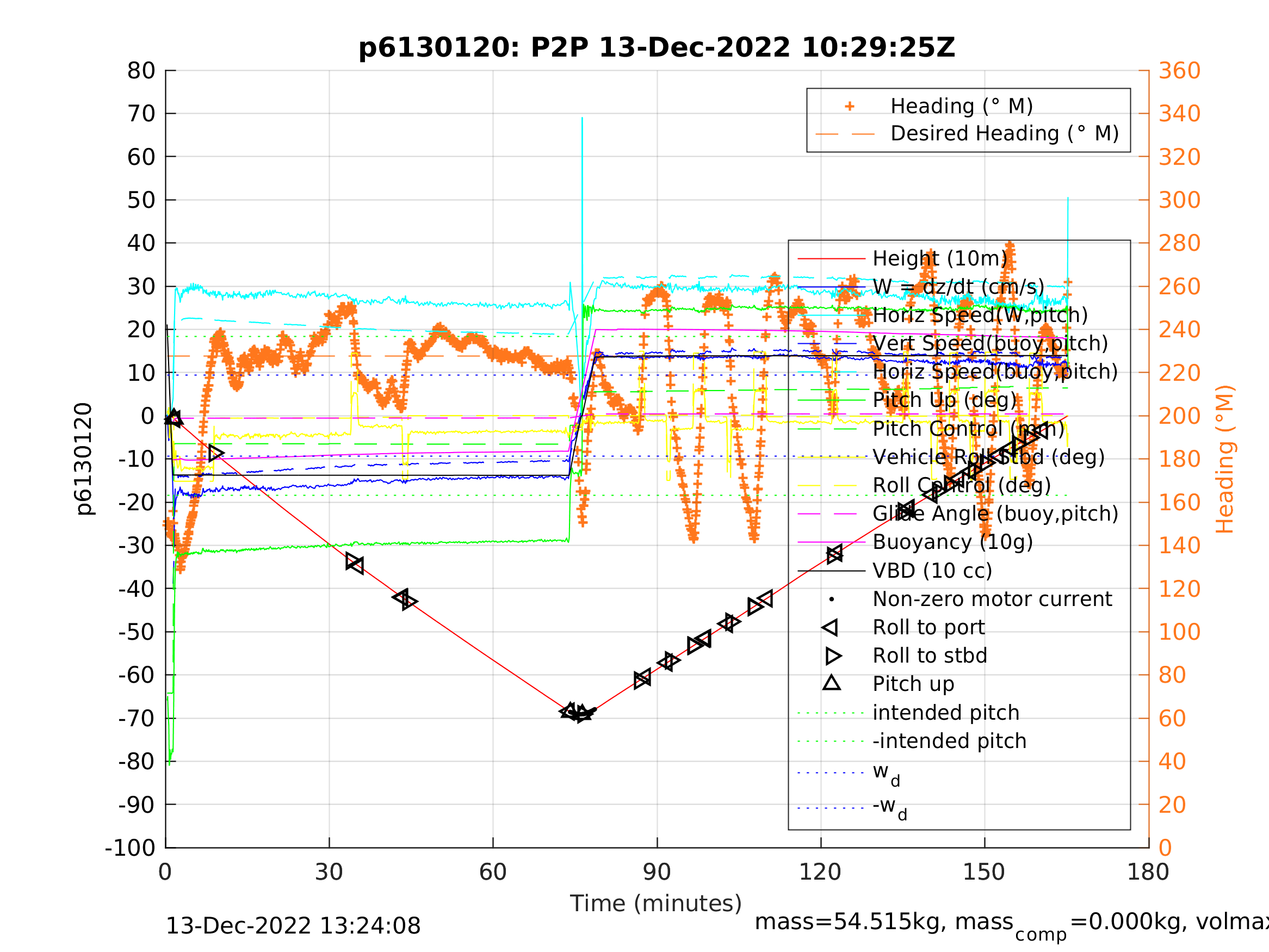Select the 'W = dz/dt (cm/s)' legend label

[x=958, y=287]
